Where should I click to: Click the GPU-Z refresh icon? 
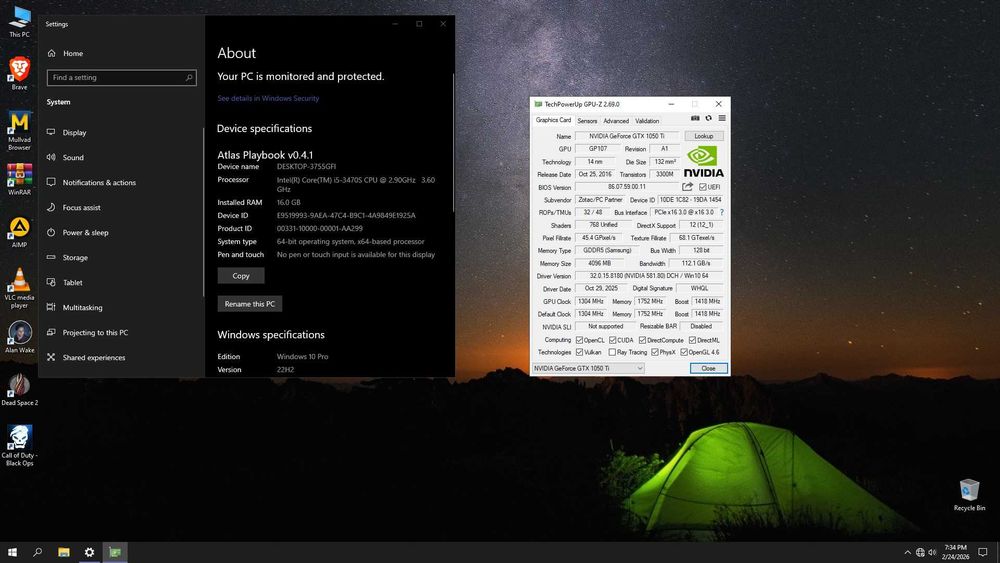tap(709, 119)
